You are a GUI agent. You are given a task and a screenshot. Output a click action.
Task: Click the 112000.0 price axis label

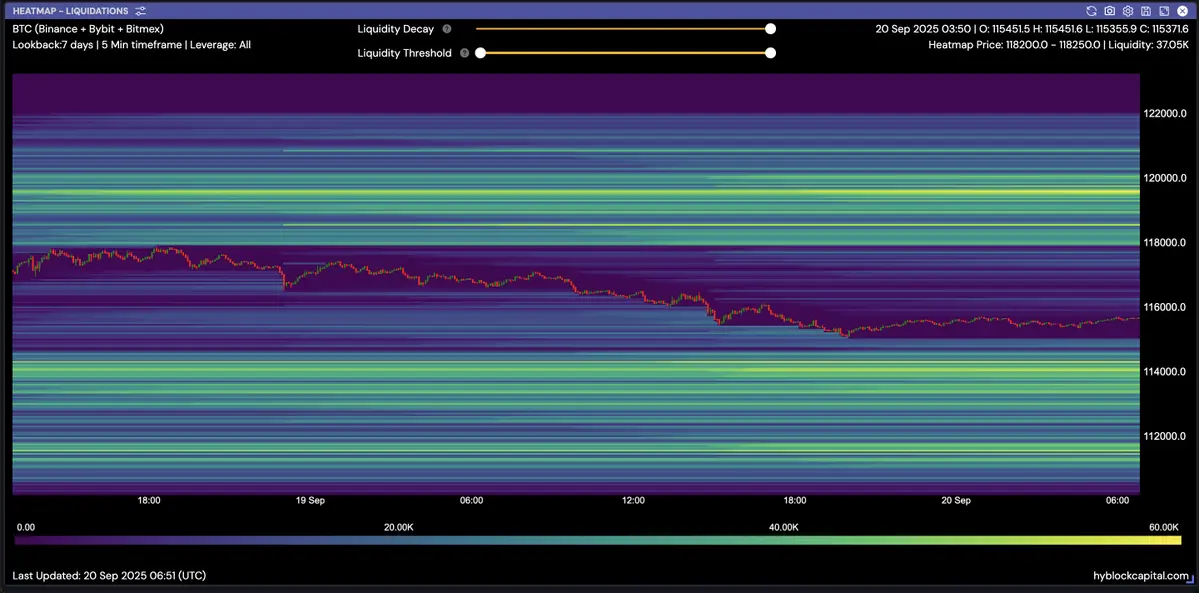pos(1164,436)
